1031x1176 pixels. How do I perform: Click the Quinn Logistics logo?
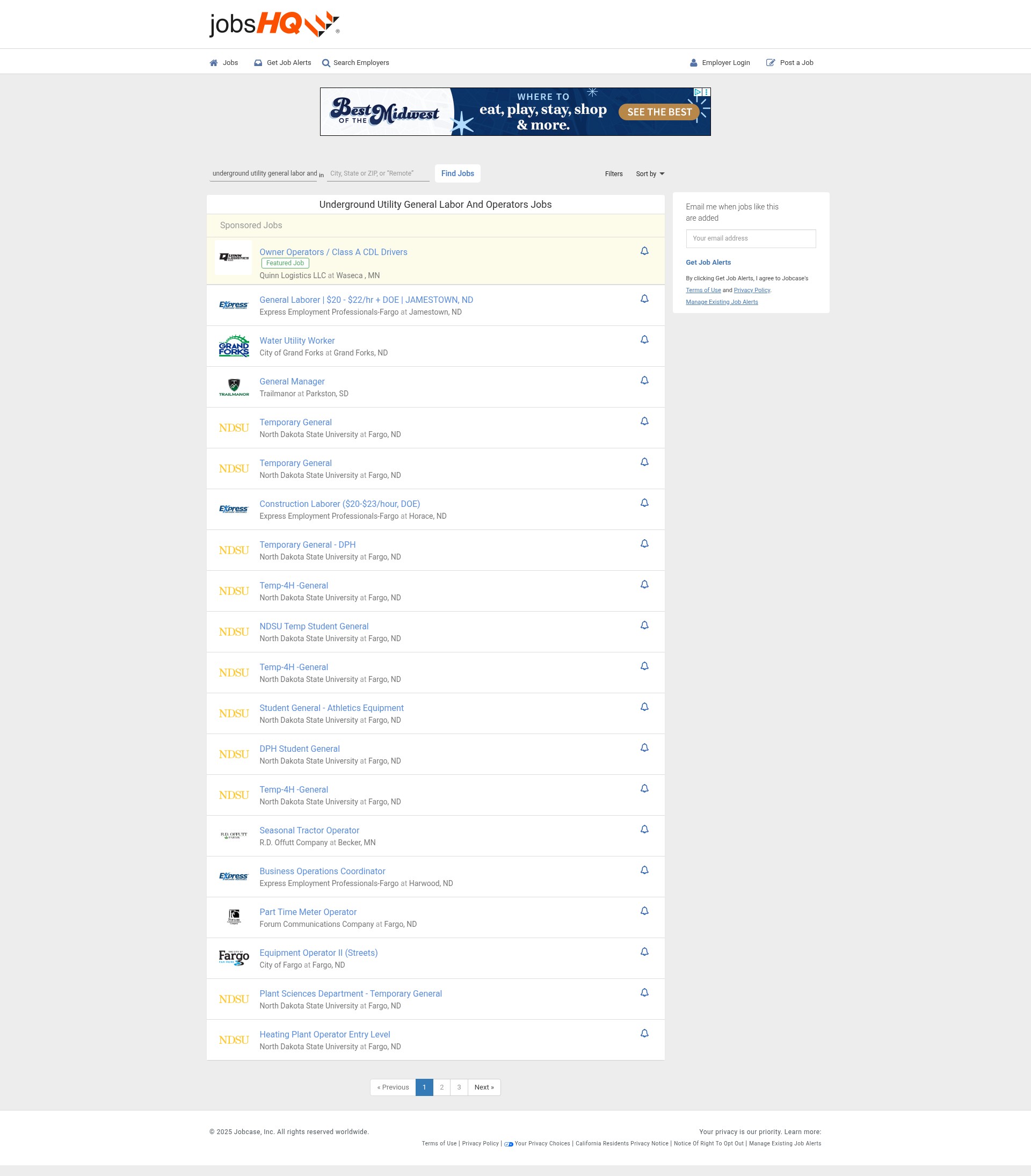pos(234,257)
